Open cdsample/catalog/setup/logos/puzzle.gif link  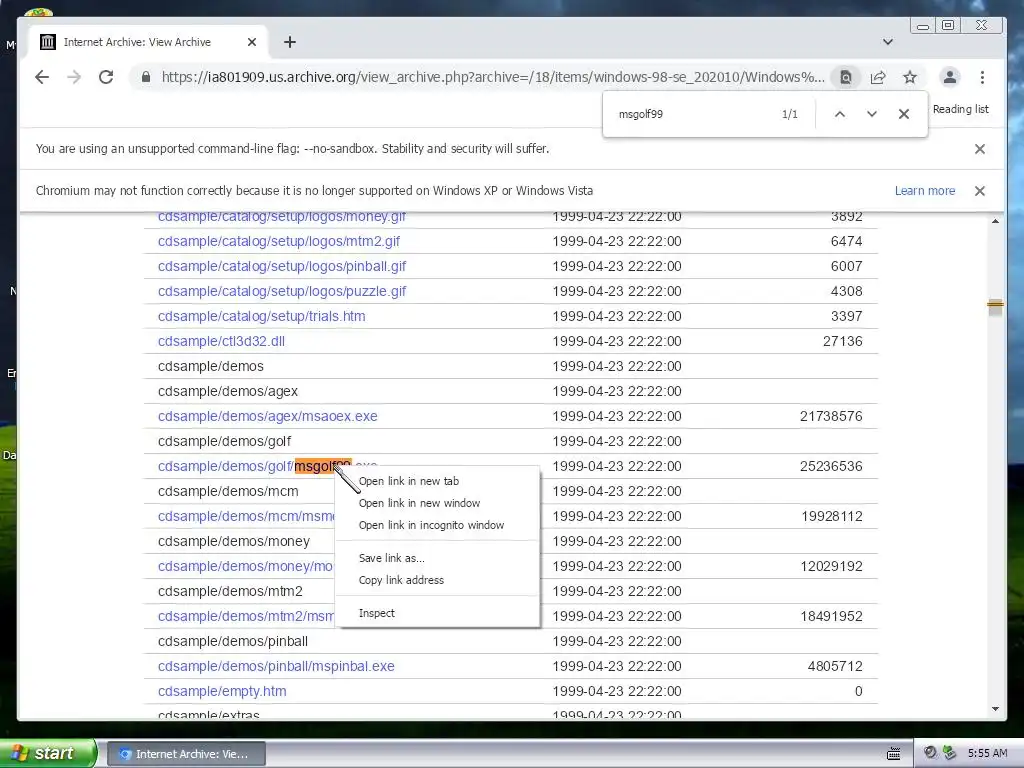pos(282,291)
